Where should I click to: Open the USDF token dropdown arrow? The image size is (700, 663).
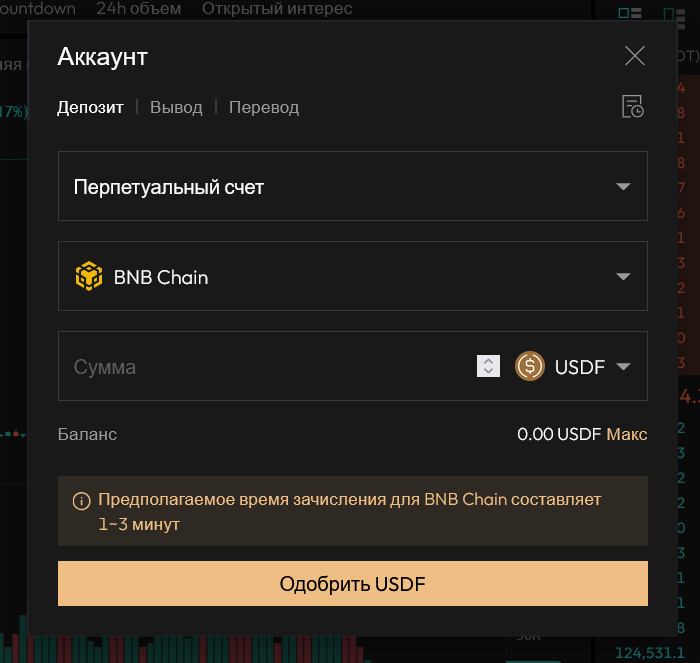point(623,366)
